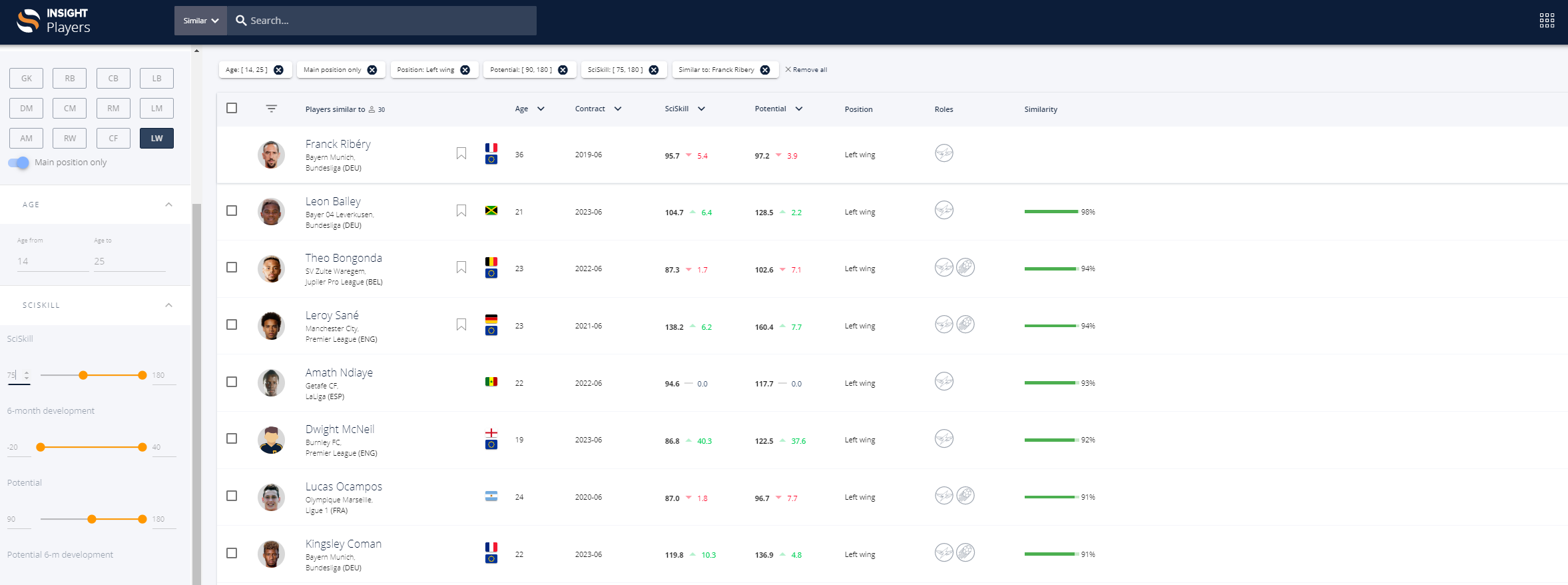
Task: Select the RW position button
Action: (x=70, y=138)
